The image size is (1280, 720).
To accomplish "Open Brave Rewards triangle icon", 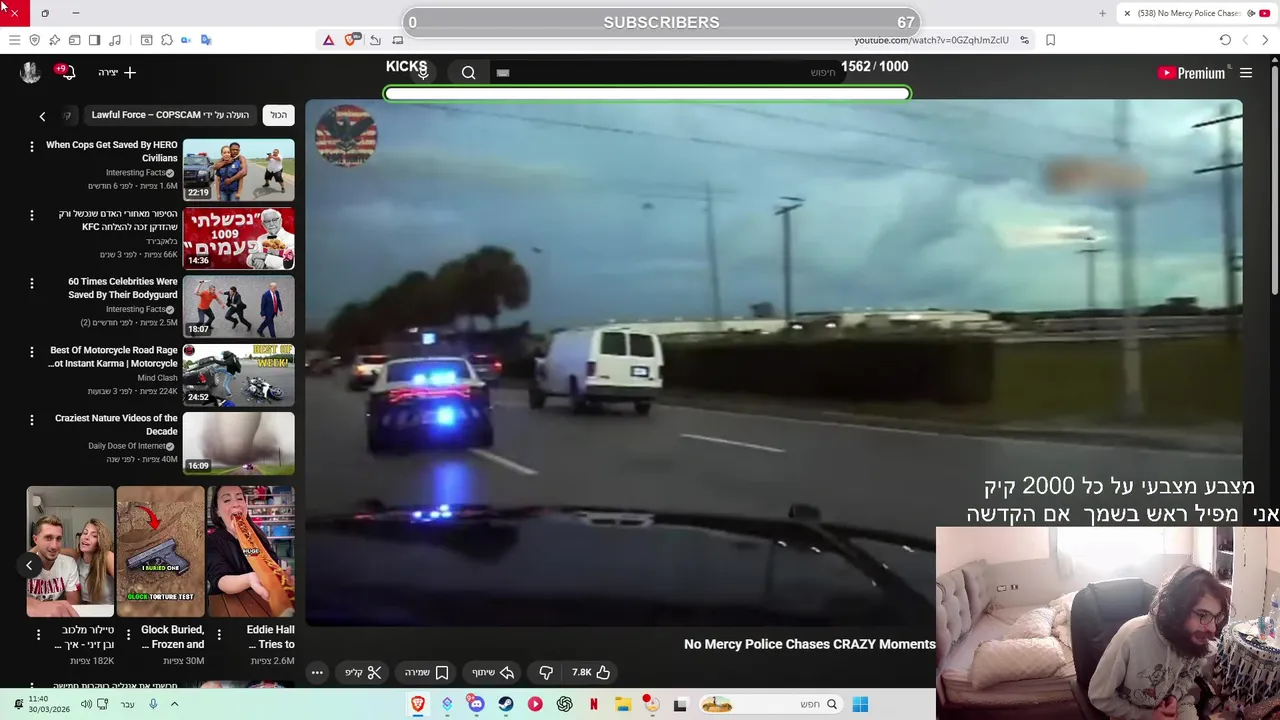I will [328, 40].
